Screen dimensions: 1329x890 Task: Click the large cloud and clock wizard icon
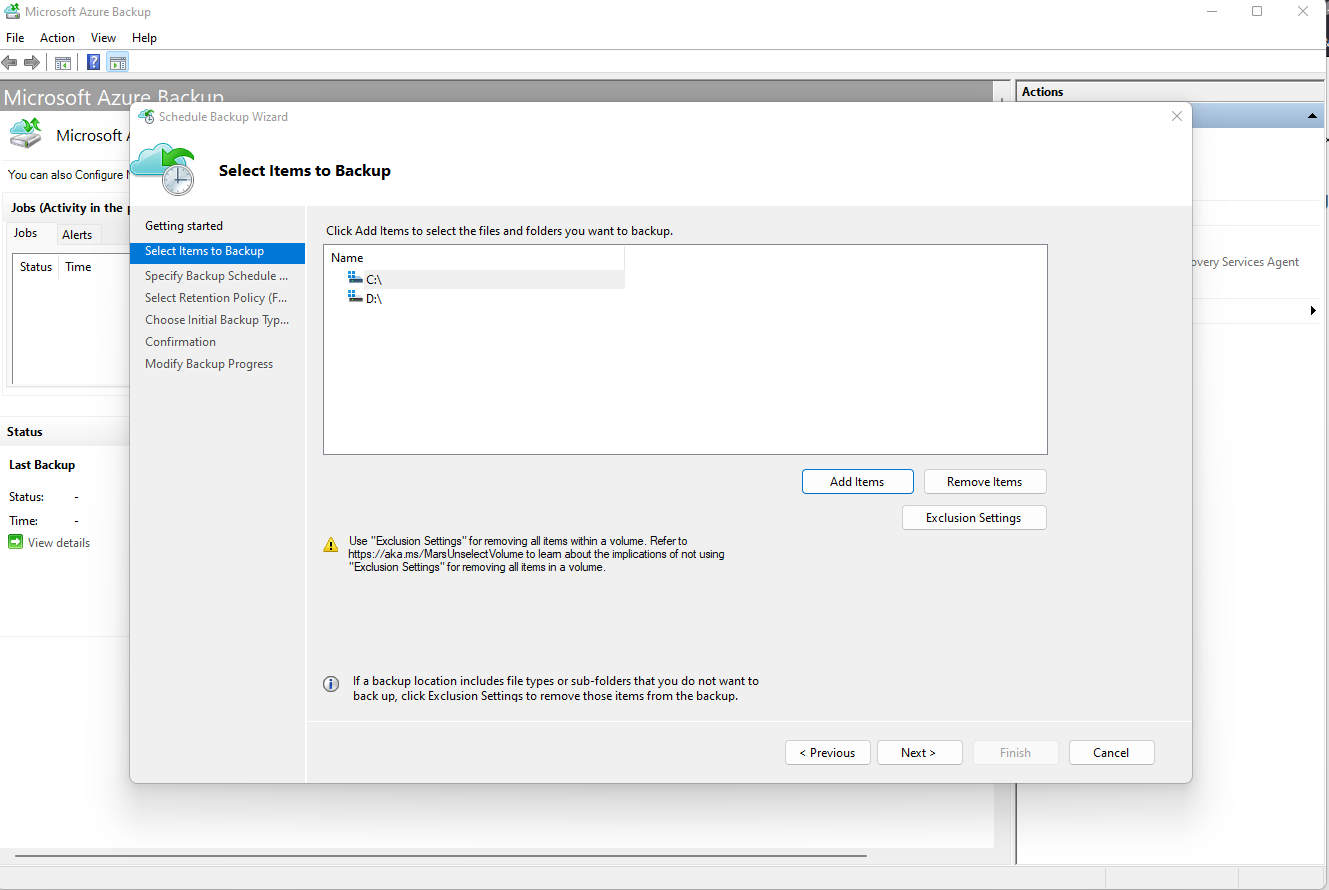tap(163, 169)
